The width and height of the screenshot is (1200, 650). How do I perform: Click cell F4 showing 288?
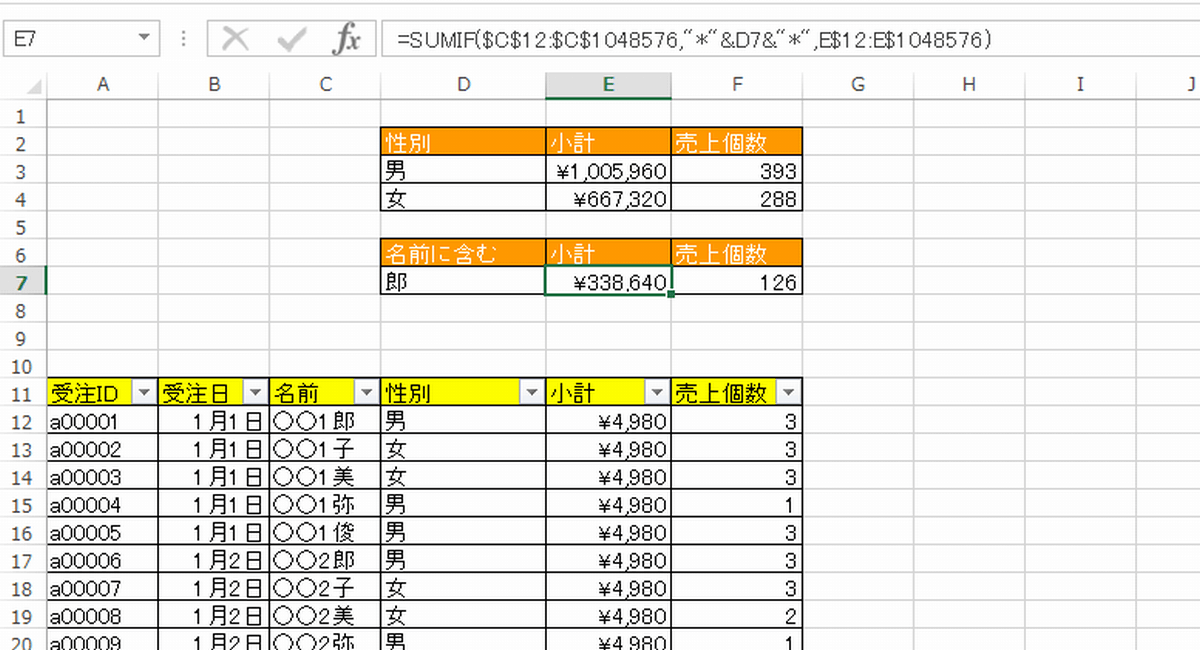click(736, 199)
